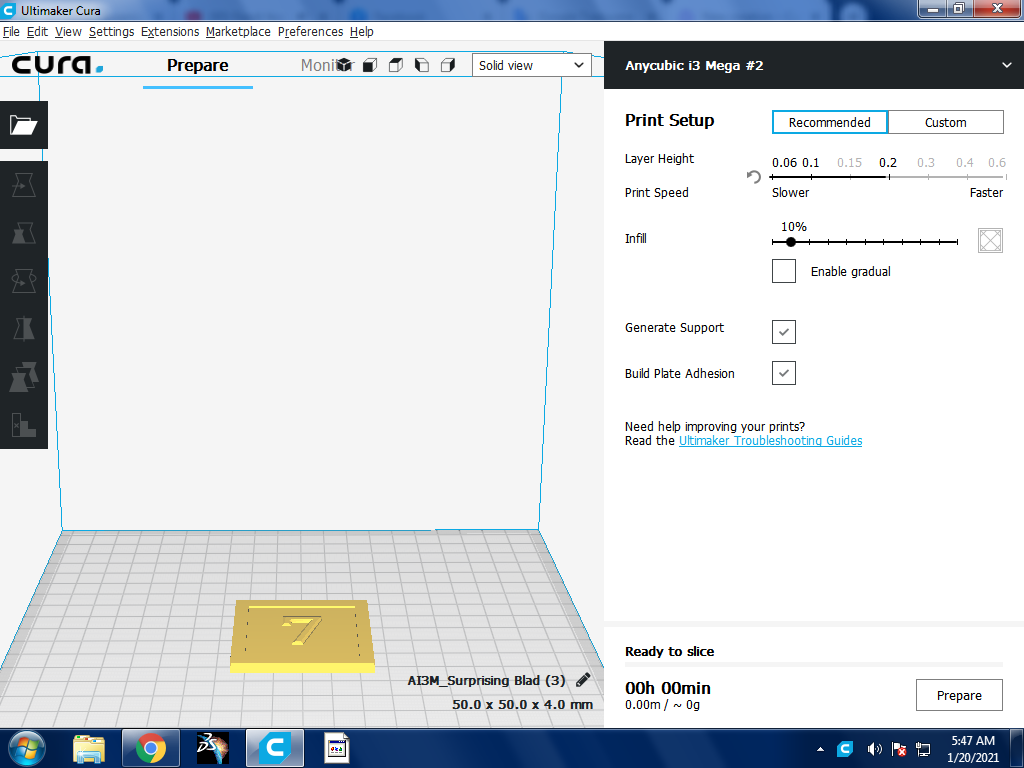Open the Solid view dropdown
The image size is (1024, 768).
pos(532,65)
